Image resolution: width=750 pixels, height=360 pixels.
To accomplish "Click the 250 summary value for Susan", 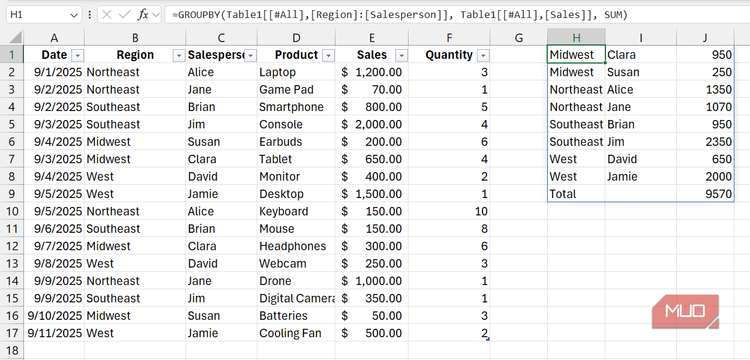I will pyautogui.click(x=705, y=72).
